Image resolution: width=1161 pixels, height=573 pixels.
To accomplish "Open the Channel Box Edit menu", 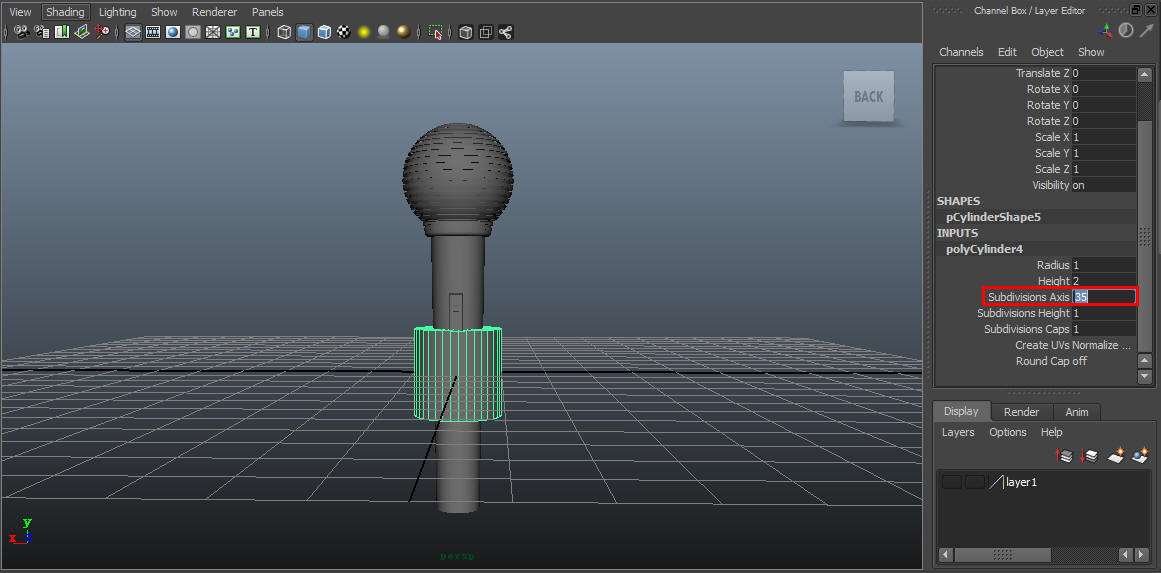I will pos(1007,52).
